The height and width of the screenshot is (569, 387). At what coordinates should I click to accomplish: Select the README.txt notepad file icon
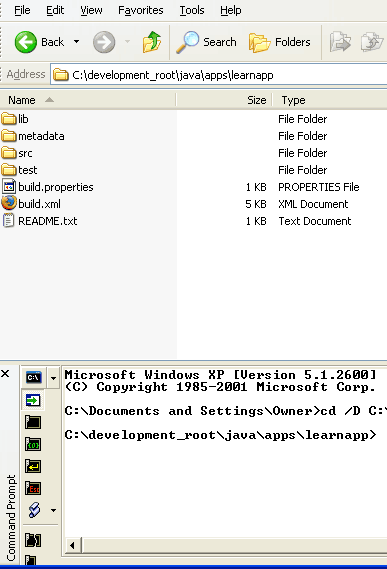coord(9,221)
